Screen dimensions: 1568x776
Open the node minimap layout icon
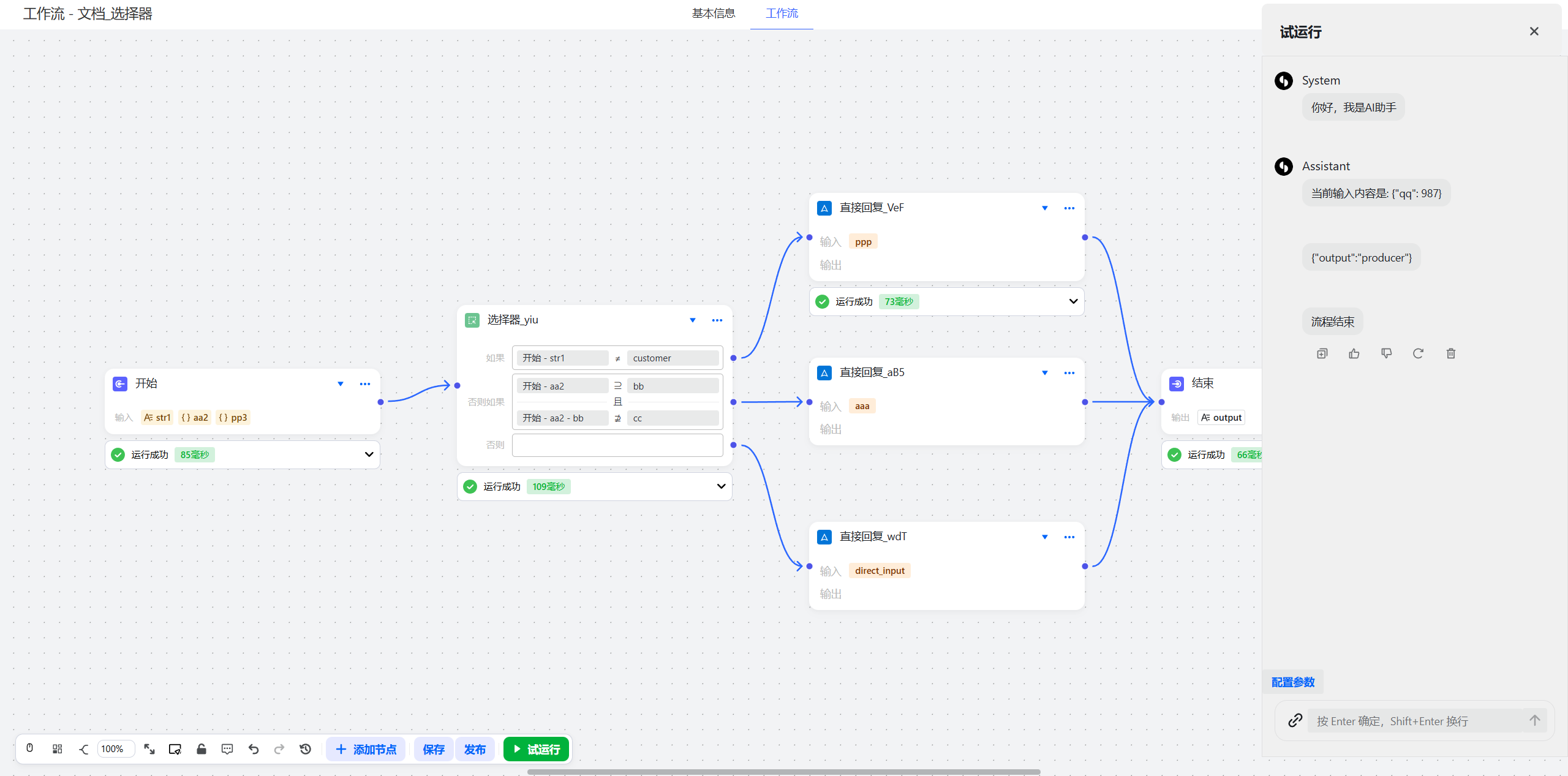[57, 748]
